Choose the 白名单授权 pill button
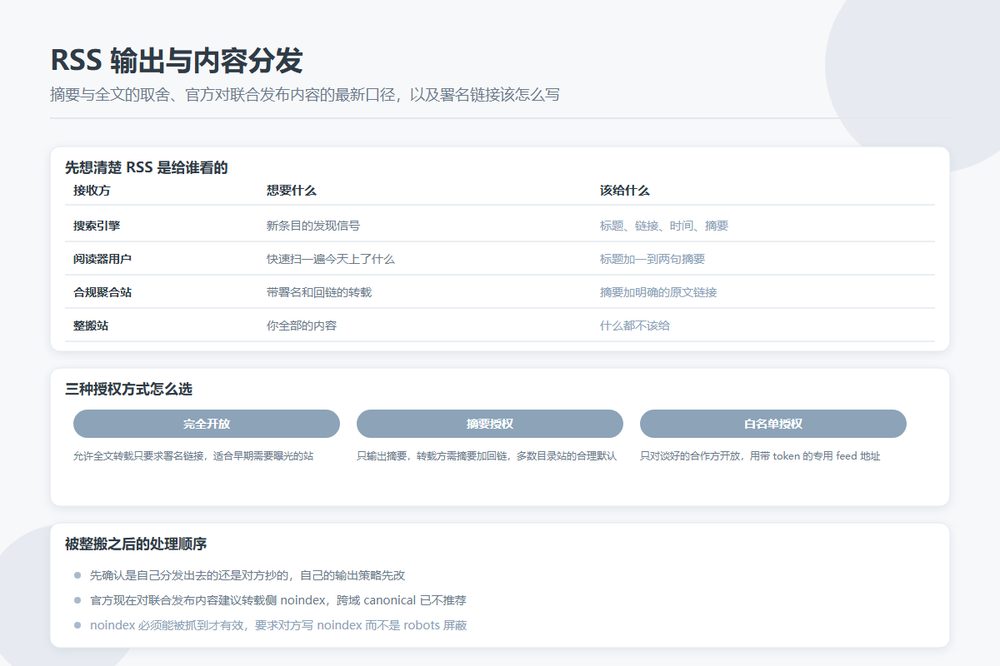The image size is (1000, 666). pyautogui.click(x=773, y=424)
